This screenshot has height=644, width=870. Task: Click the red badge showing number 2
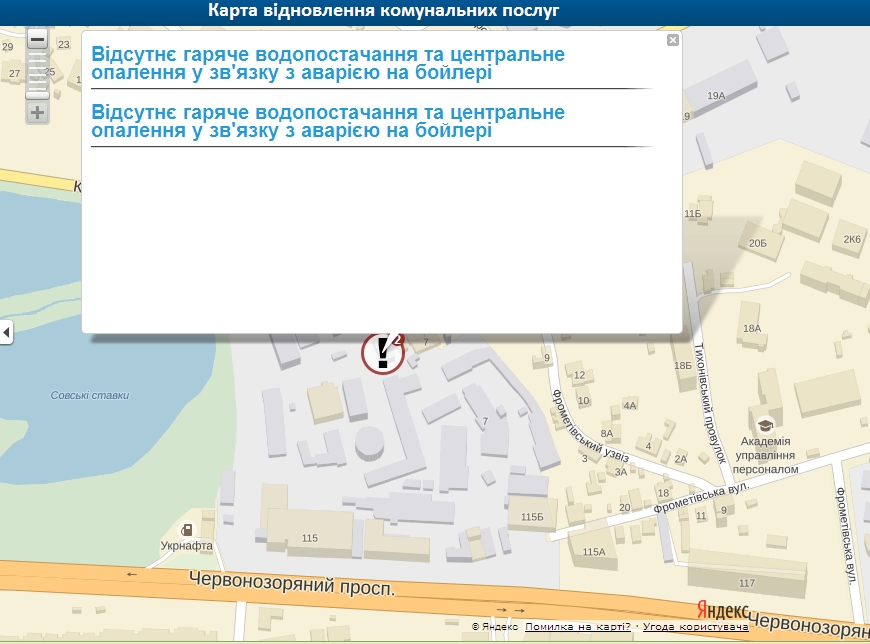[399, 339]
